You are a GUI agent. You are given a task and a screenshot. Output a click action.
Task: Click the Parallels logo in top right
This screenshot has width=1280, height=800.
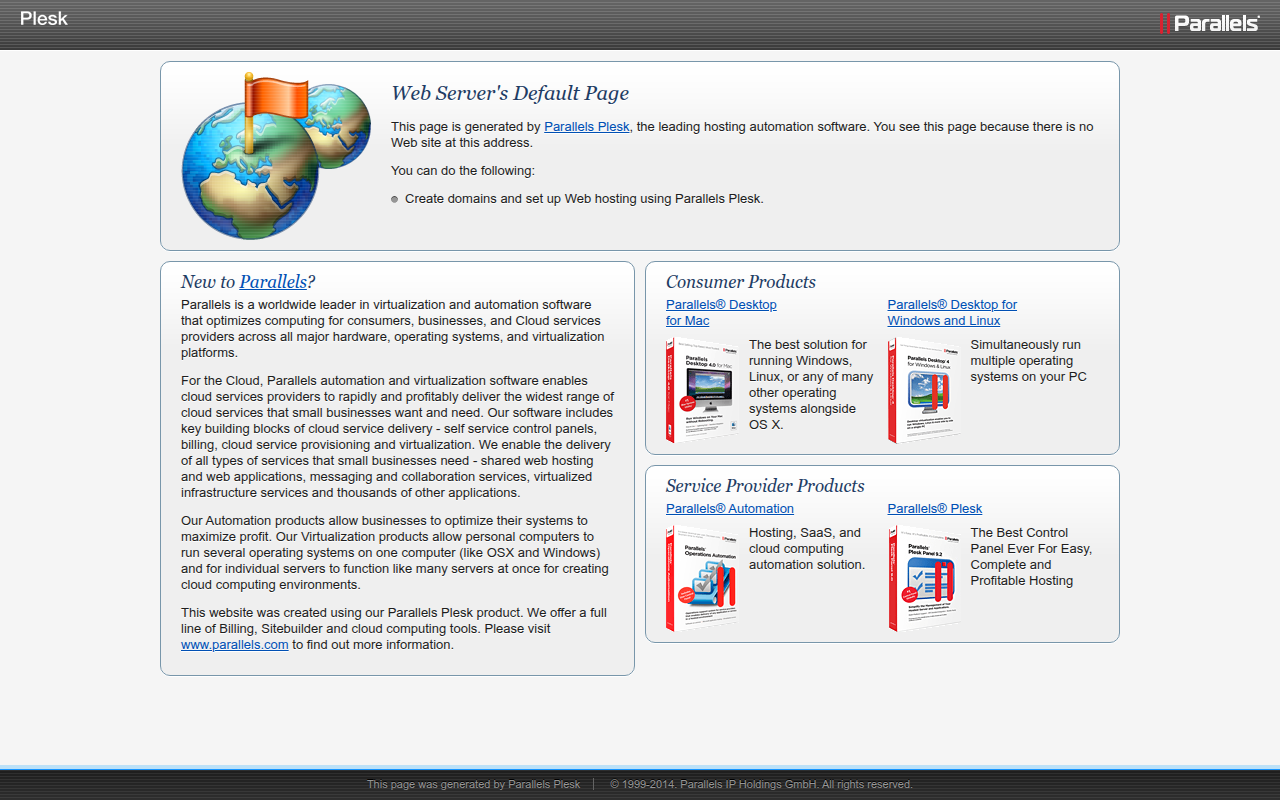tap(1209, 22)
